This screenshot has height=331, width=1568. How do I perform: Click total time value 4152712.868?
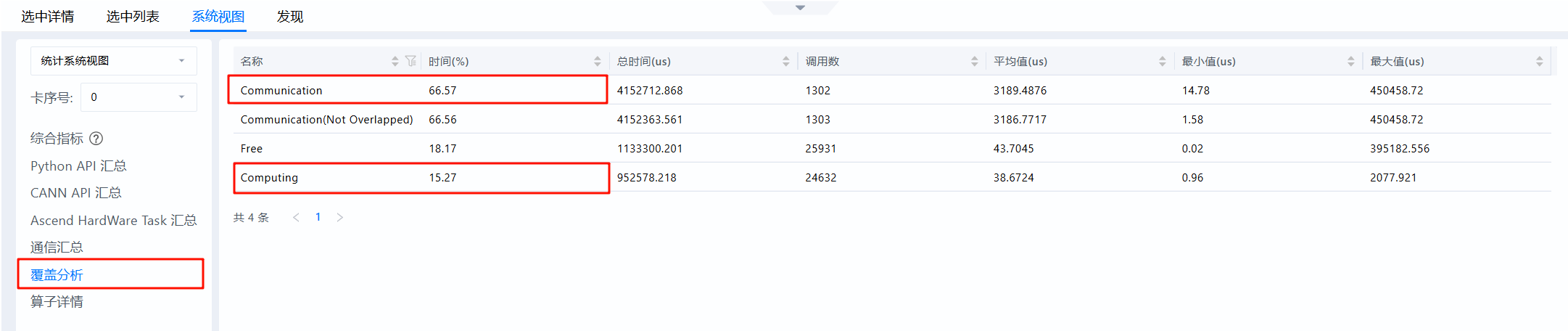[650, 91]
